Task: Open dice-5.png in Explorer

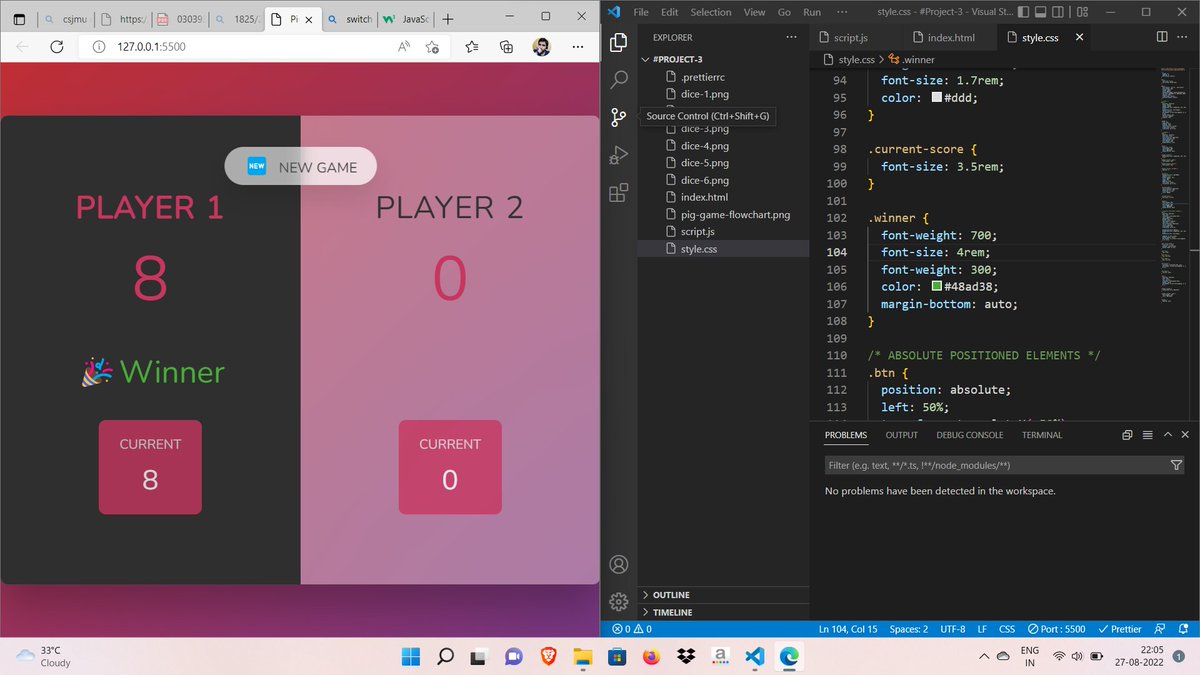Action: pos(705,163)
